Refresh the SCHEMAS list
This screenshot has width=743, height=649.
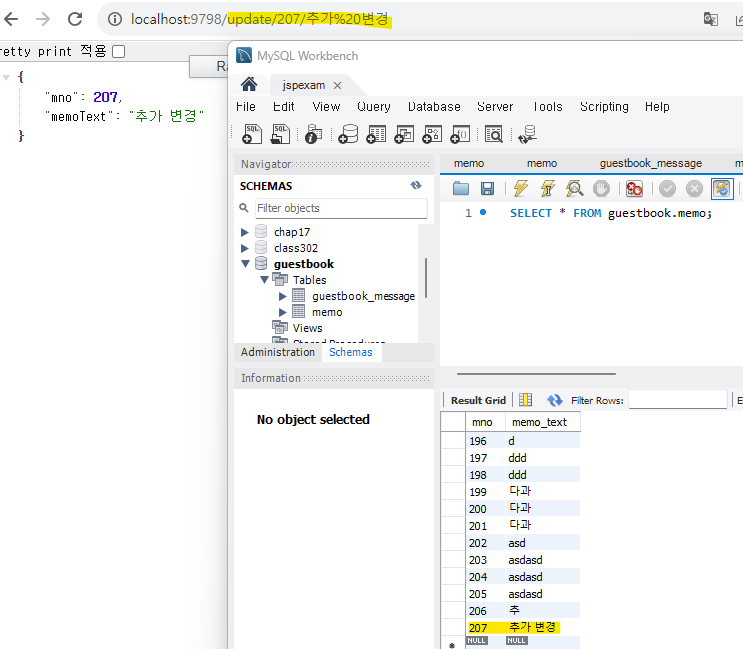(416, 185)
